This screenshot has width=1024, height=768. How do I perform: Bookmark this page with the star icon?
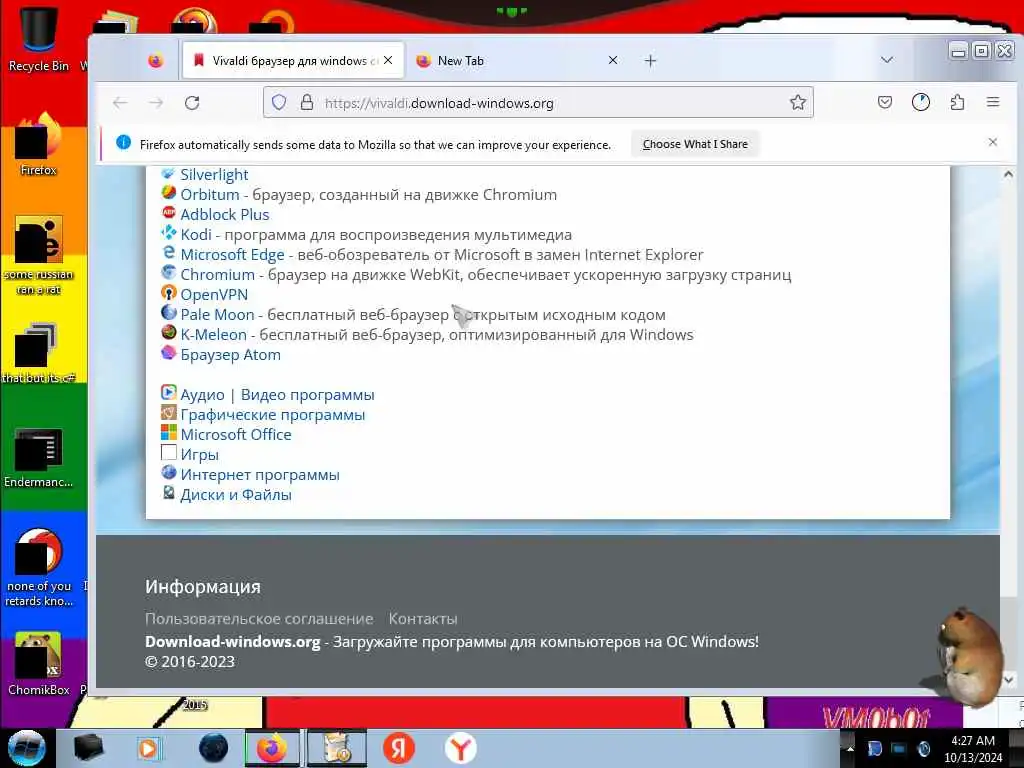[797, 103]
